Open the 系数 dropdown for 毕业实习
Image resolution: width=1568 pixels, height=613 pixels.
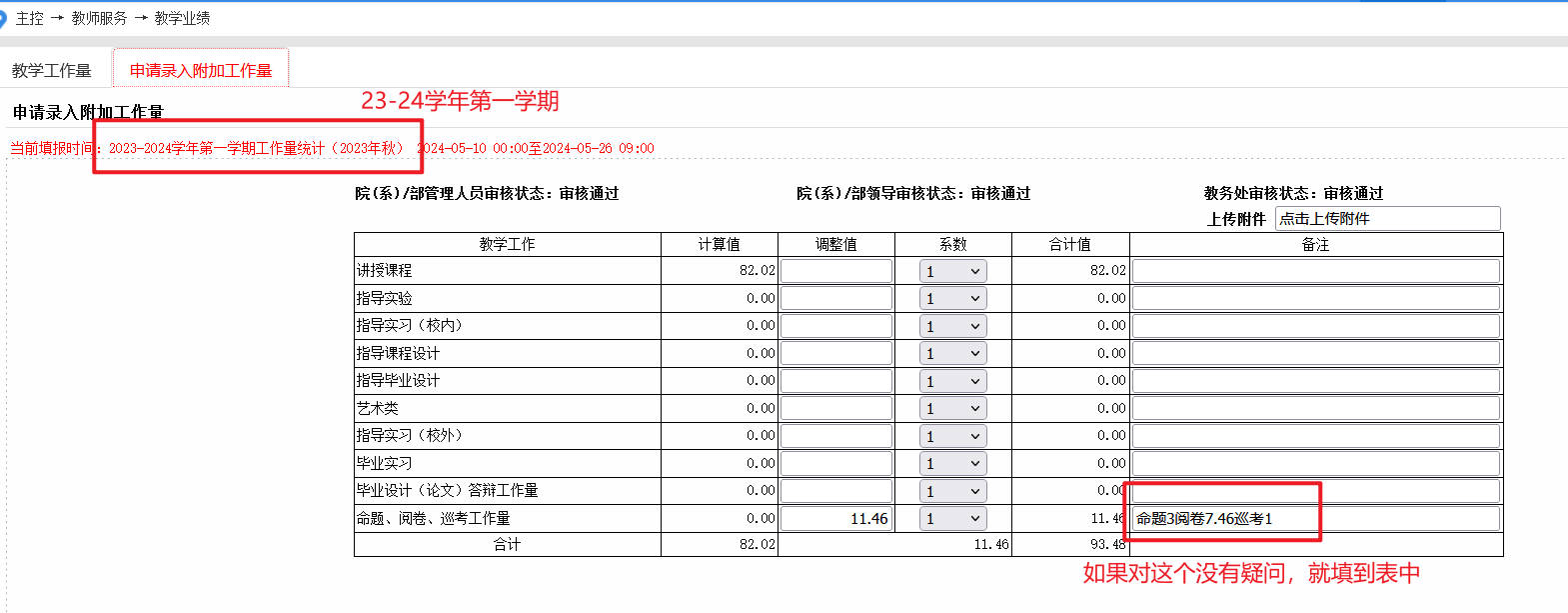[x=953, y=463]
